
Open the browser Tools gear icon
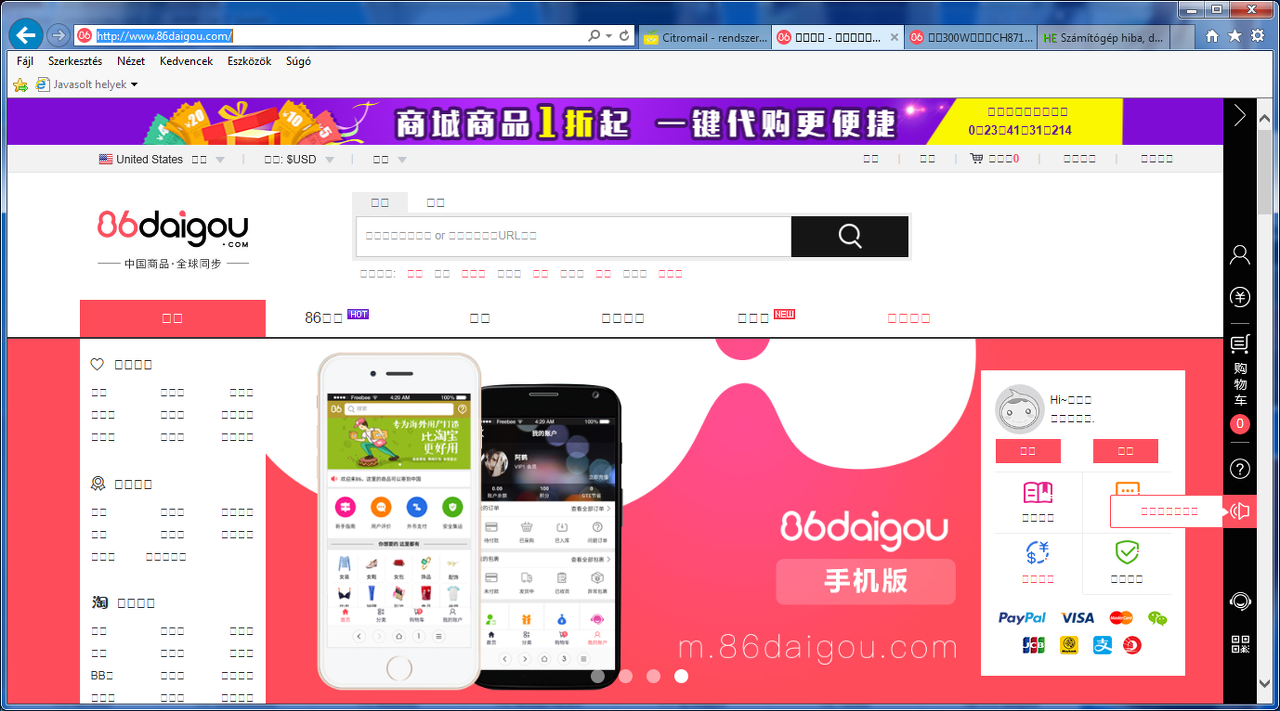[1258, 36]
